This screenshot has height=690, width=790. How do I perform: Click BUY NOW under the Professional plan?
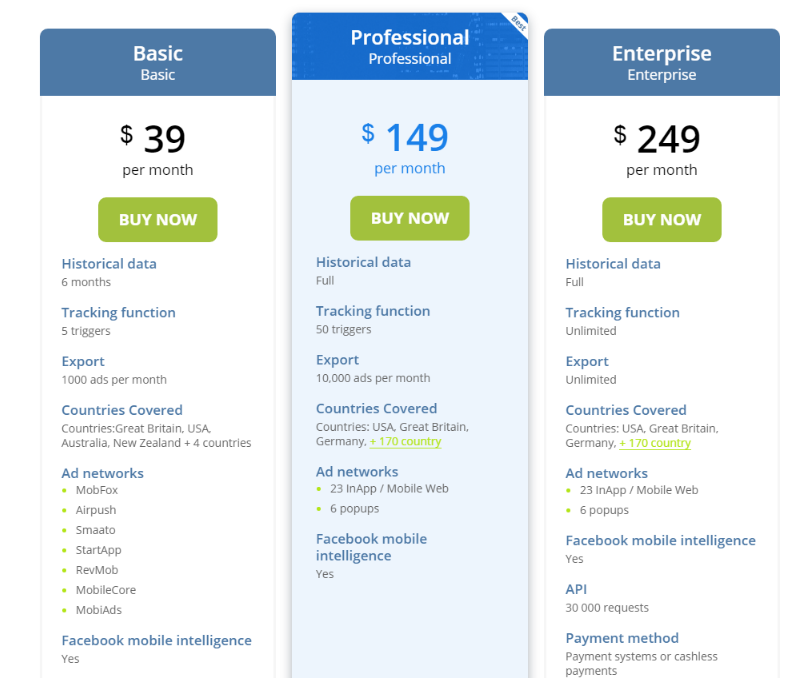click(410, 218)
